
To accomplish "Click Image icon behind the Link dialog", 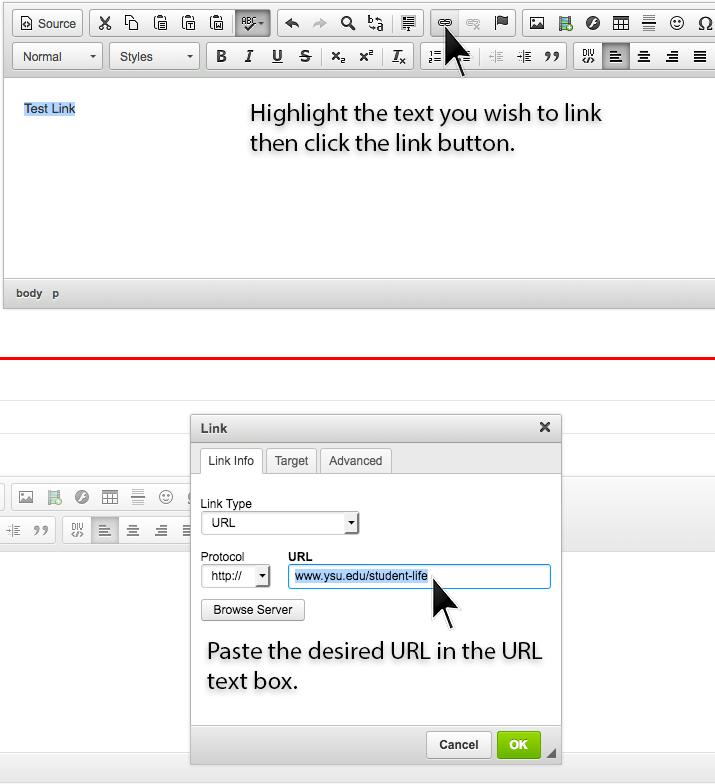I will 26,497.
